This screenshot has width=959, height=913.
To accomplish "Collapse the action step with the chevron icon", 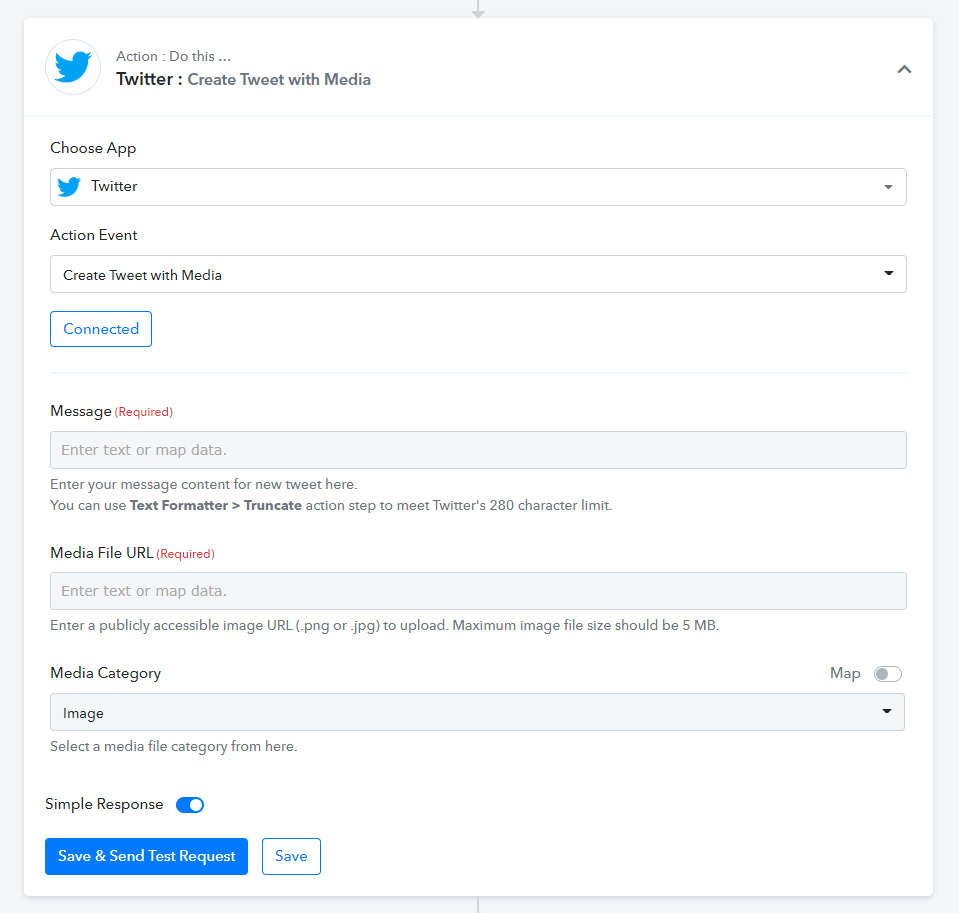I will click(904, 69).
